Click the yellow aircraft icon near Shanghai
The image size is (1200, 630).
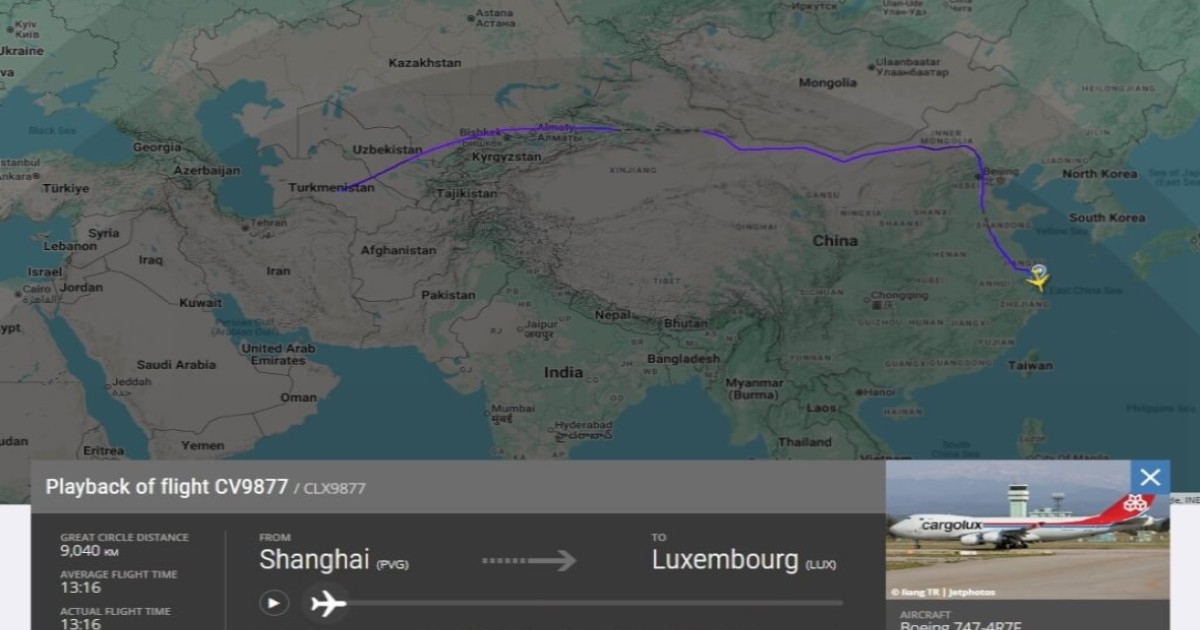click(1037, 281)
